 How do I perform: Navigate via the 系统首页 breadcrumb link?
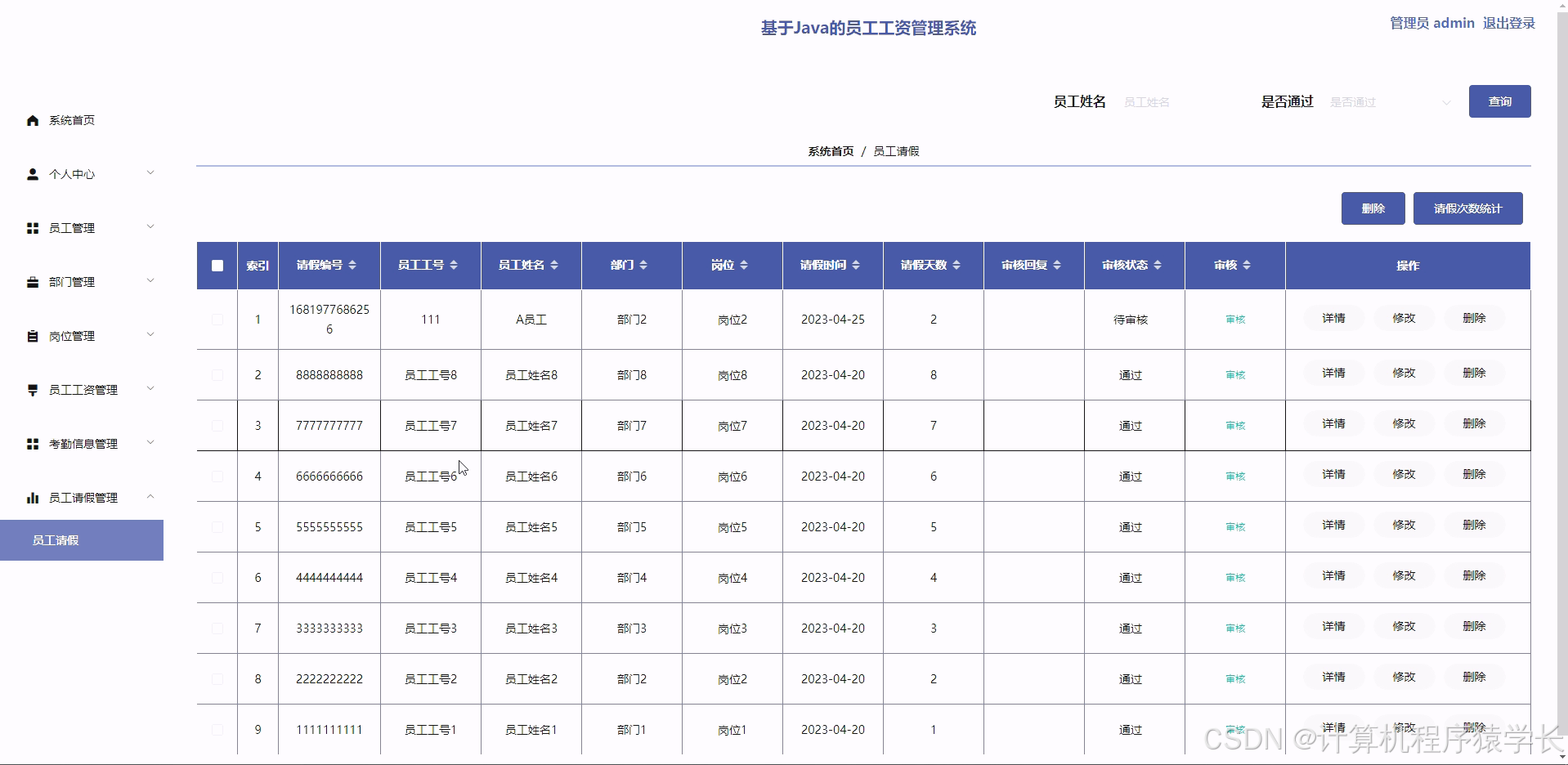pyautogui.click(x=829, y=150)
